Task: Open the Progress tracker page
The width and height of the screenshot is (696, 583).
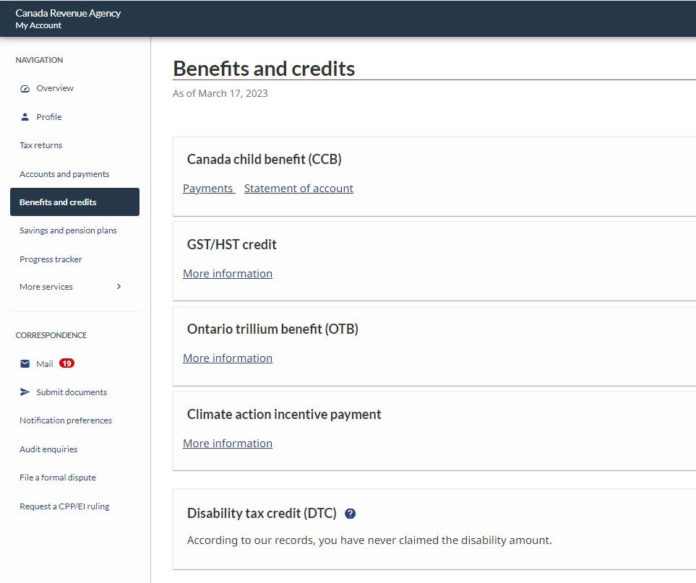Action: pos(51,259)
